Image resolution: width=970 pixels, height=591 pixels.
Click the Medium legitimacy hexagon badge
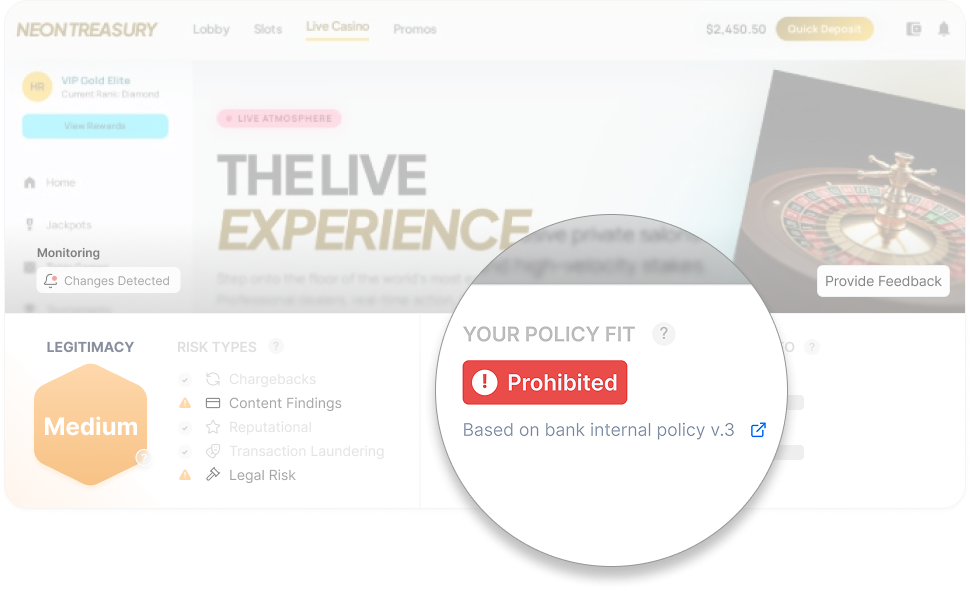pos(90,425)
